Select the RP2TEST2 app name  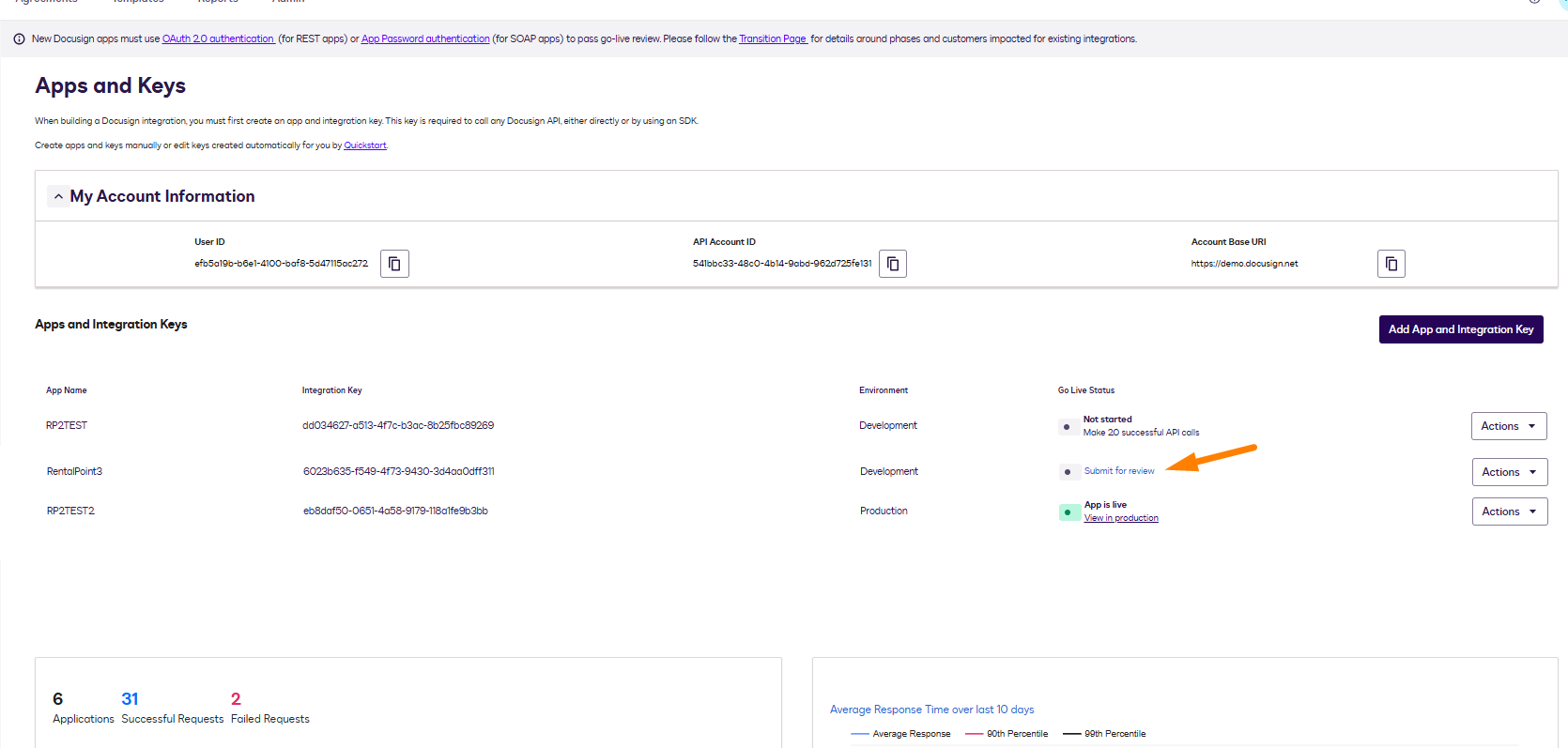coord(70,511)
